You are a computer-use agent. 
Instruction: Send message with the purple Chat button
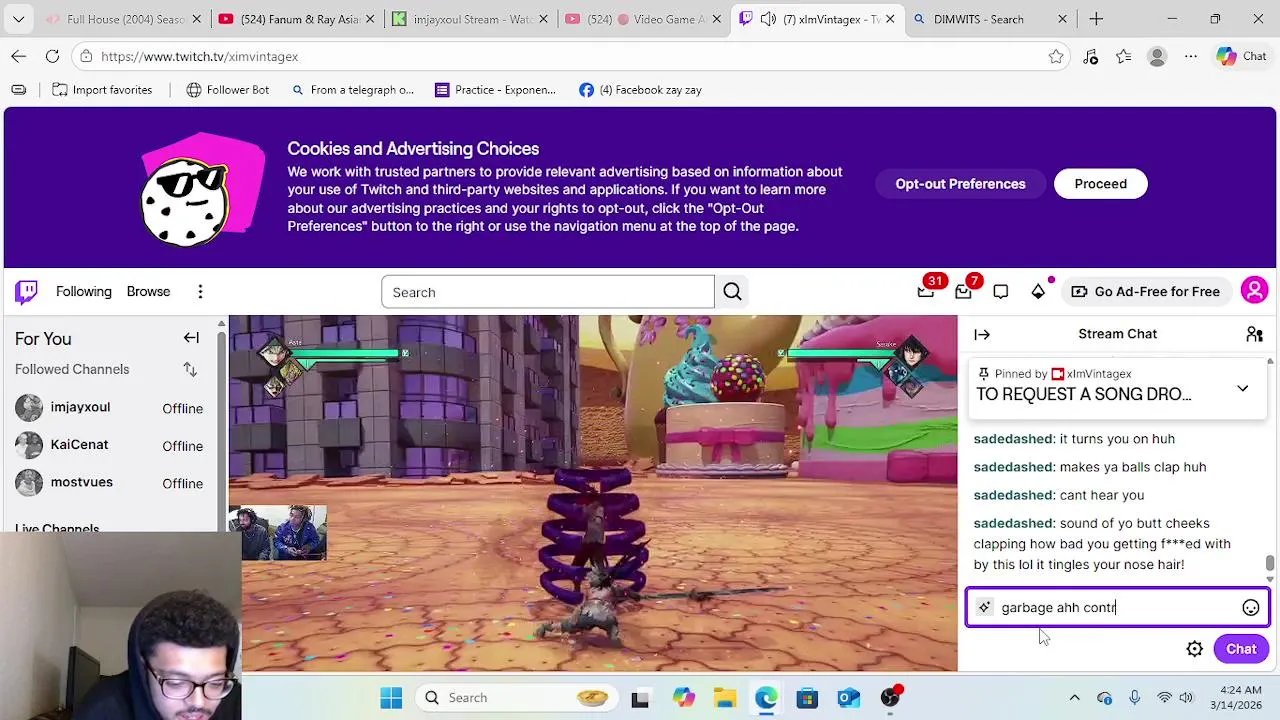tap(1241, 649)
